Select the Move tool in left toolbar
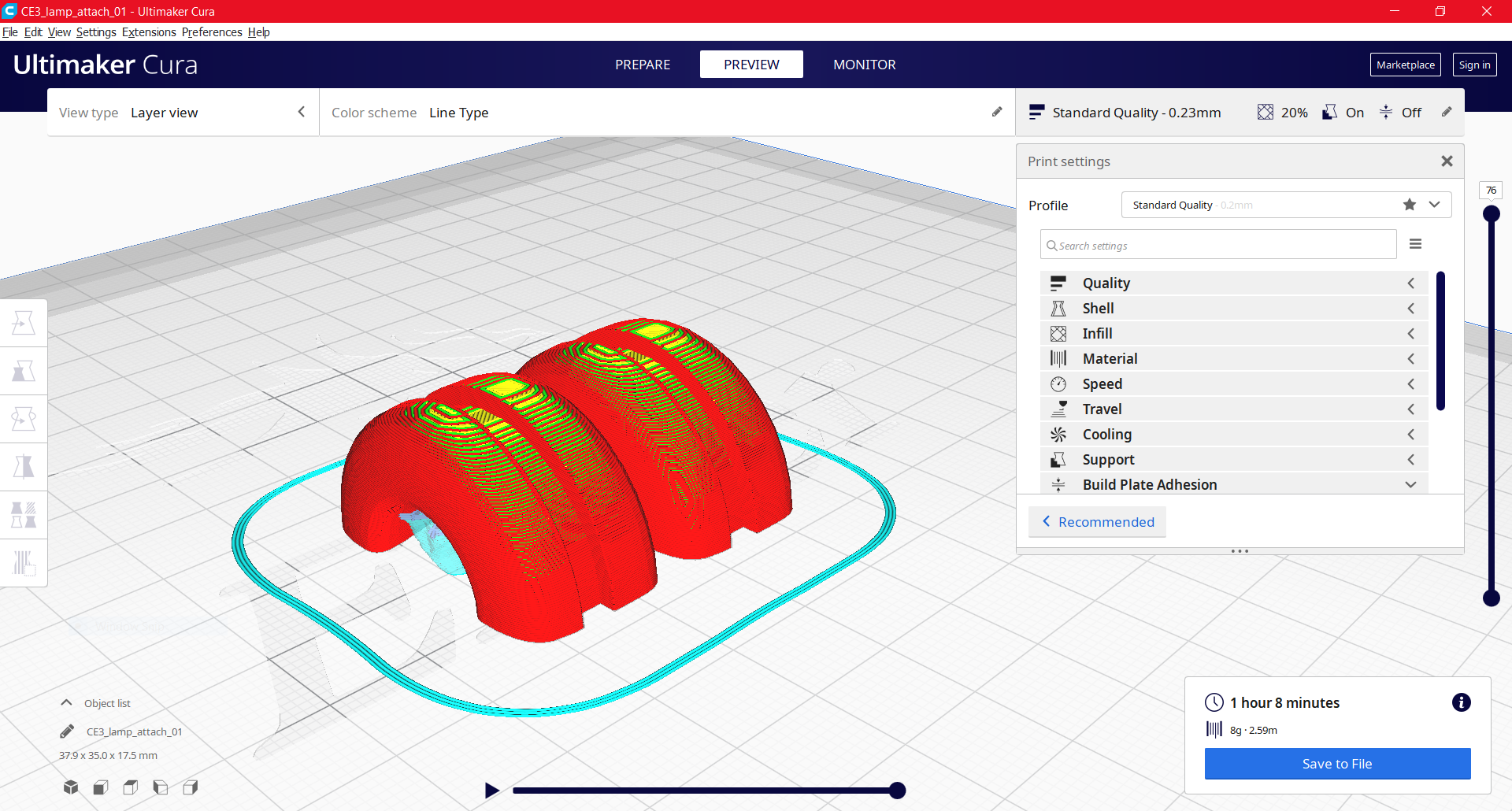The height and width of the screenshot is (811, 1512). [x=24, y=323]
